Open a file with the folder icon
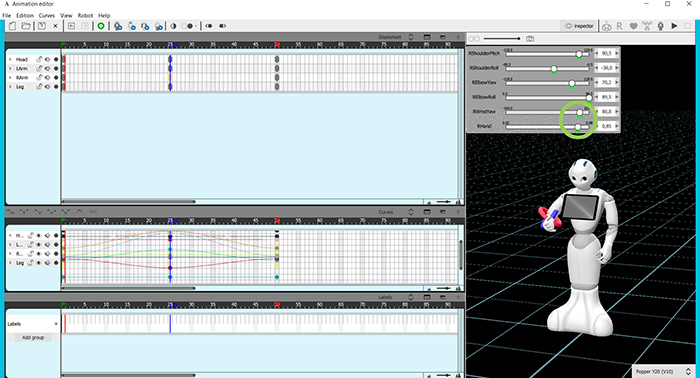This screenshot has width=700, height=378. tap(26, 26)
